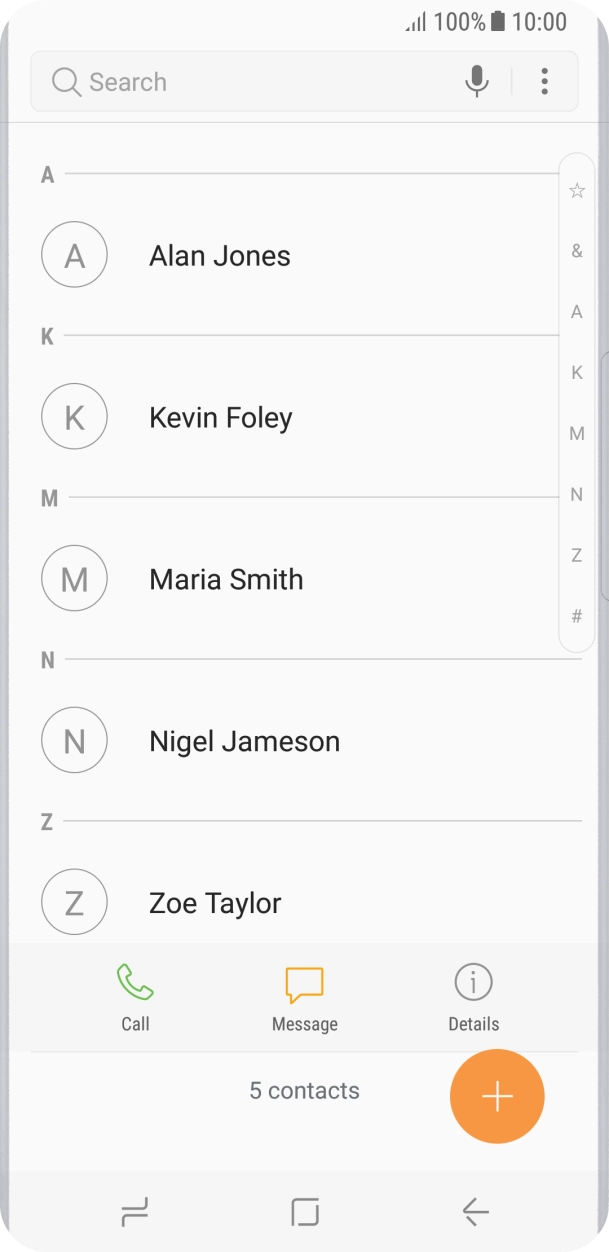Tap the microphone voice search icon

[477, 81]
